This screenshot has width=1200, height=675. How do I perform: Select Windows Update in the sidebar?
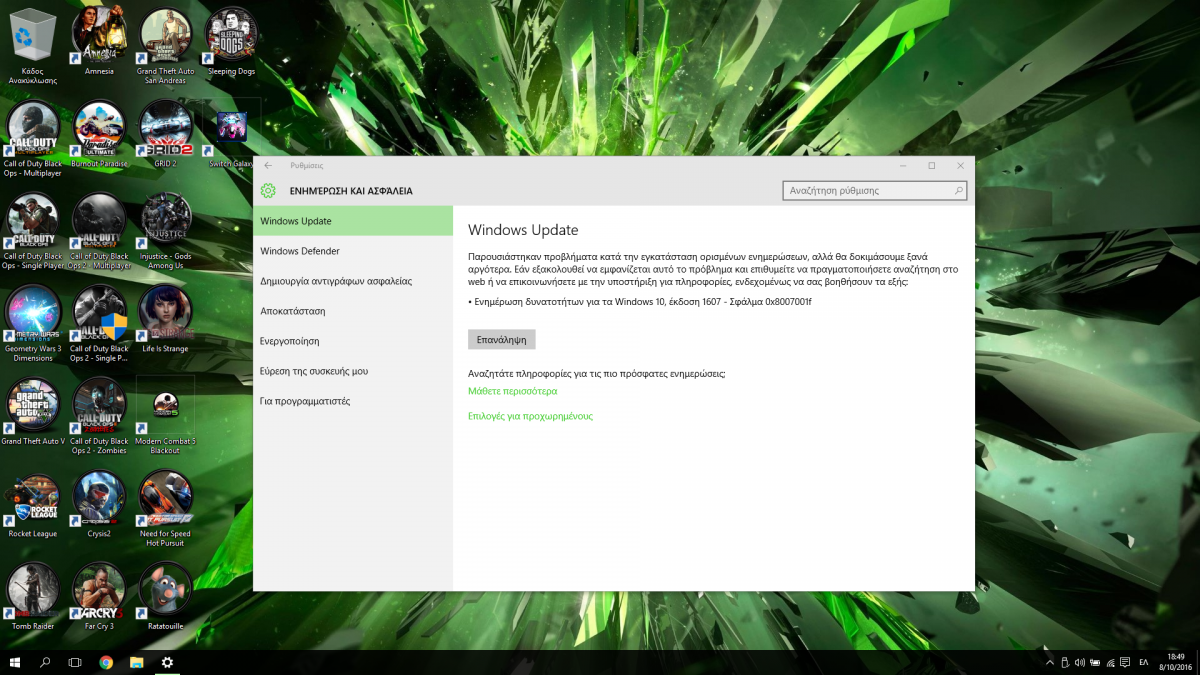pos(353,221)
